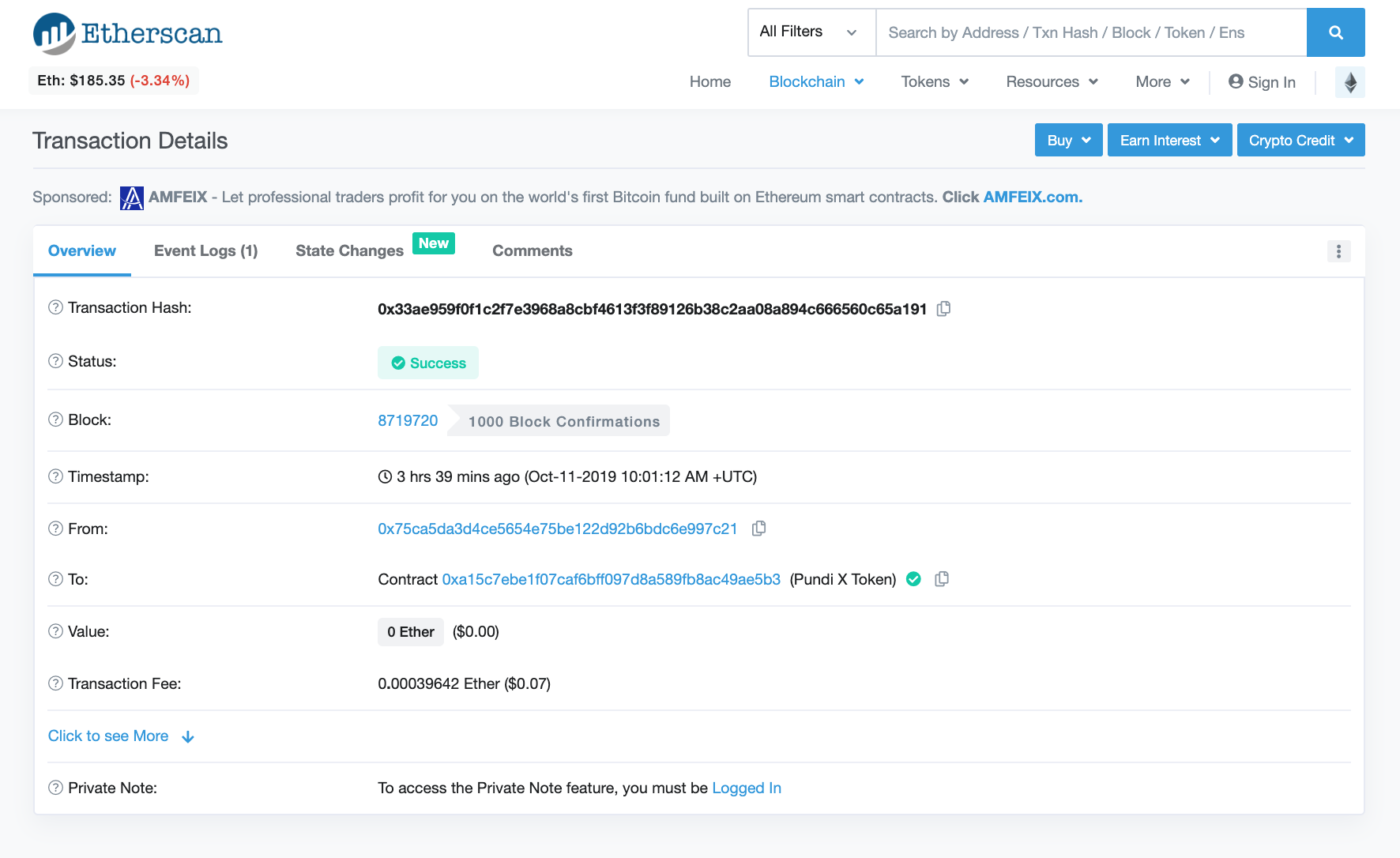Click the Etherscan logo

click(x=127, y=34)
